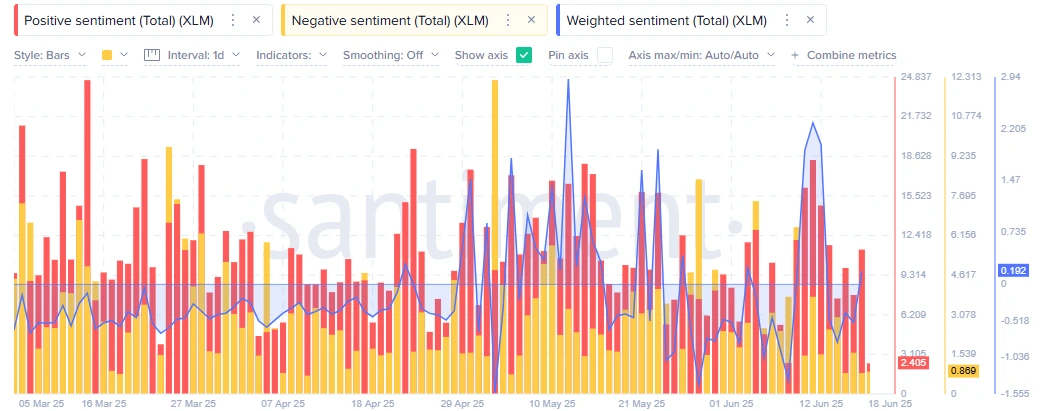
Task: Uncheck the Show axis checkbox
Action: (524, 55)
